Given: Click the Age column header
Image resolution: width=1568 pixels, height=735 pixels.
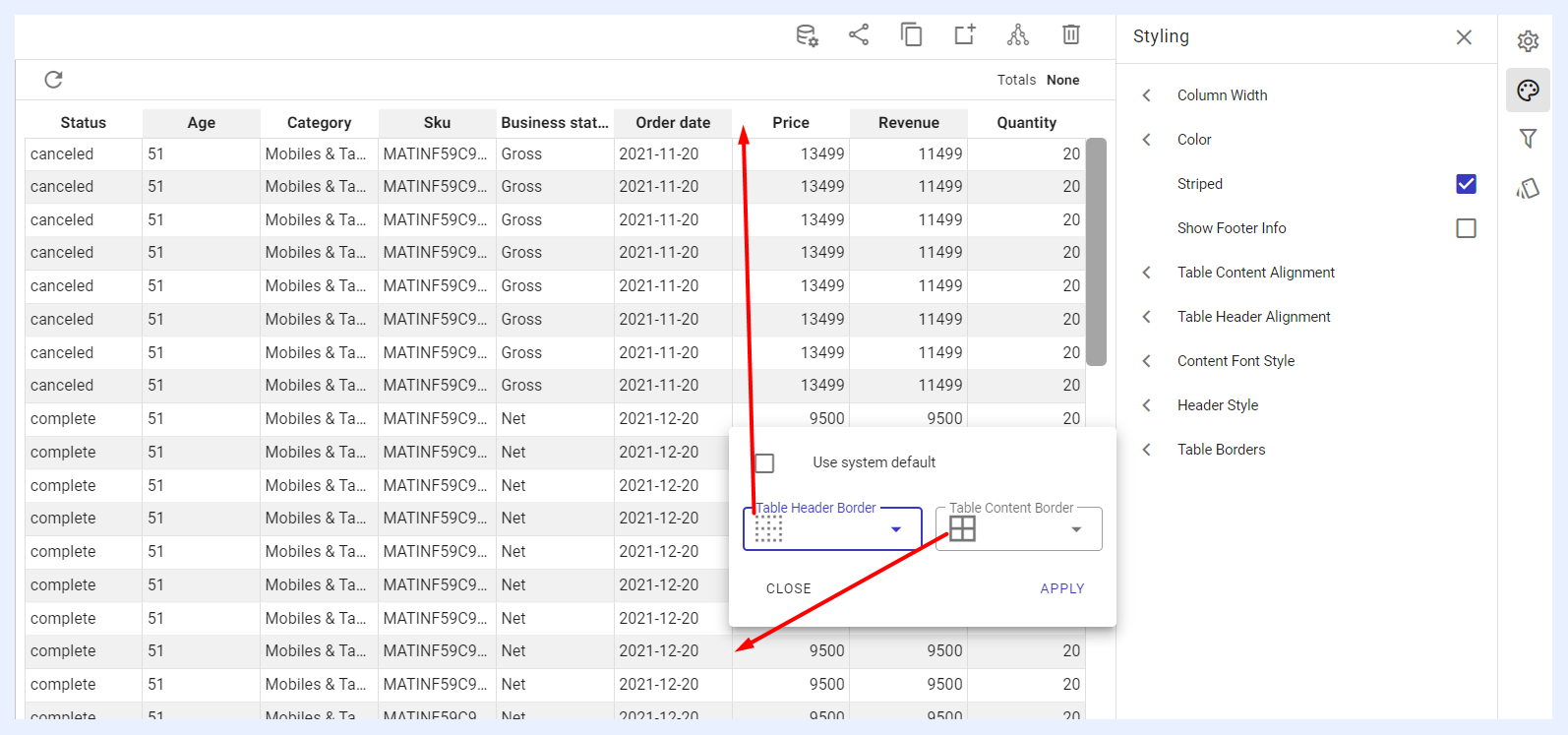Looking at the screenshot, I should [x=202, y=123].
